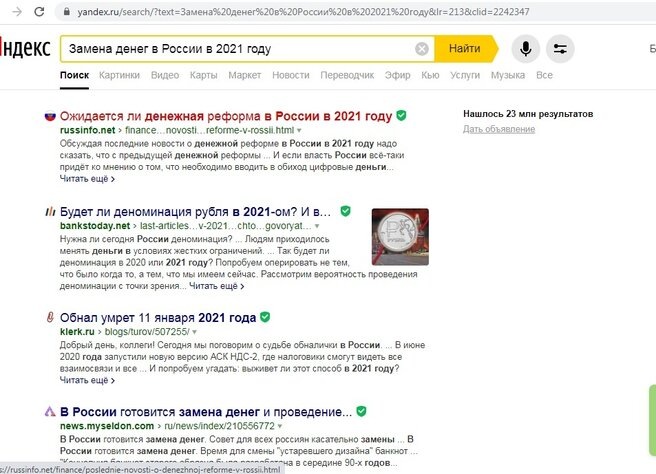Open the Услуги tab
The height and width of the screenshot is (474, 656).
465,75
